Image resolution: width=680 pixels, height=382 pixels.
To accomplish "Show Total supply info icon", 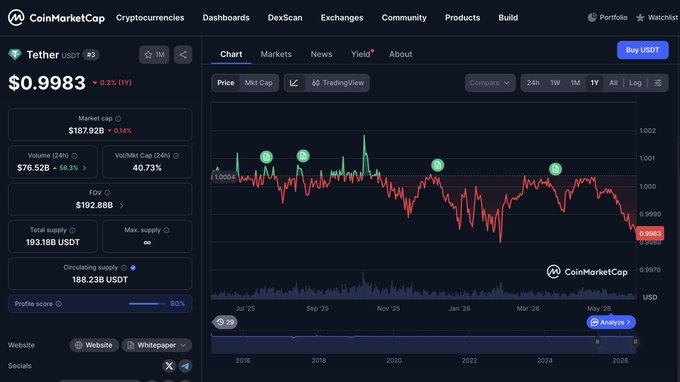I will click(72, 230).
